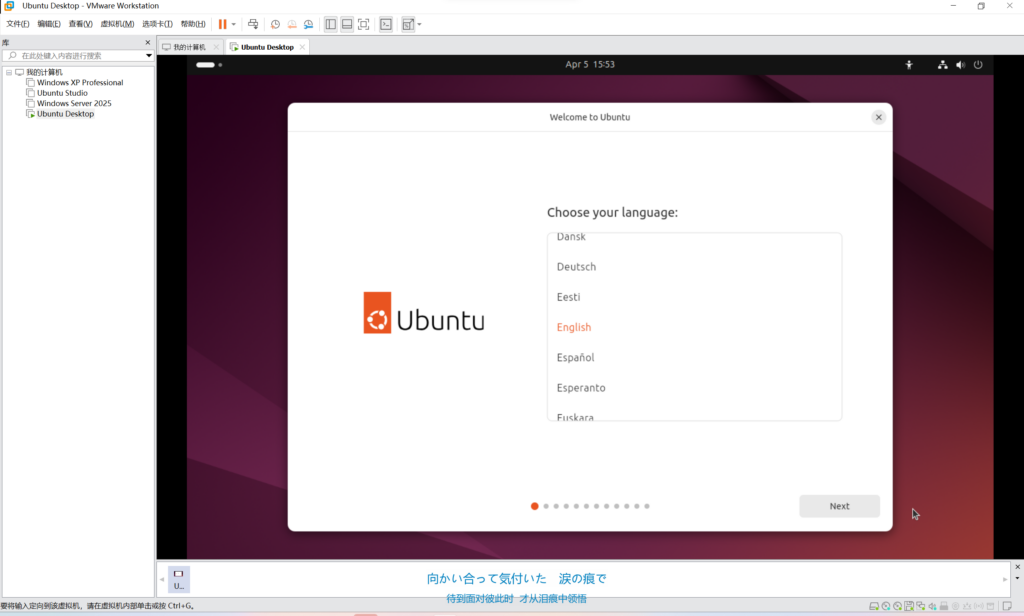Click the hard disk device icon in status bar
Image resolution: width=1024 pixels, height=616 pixels.
click(874, 606)
